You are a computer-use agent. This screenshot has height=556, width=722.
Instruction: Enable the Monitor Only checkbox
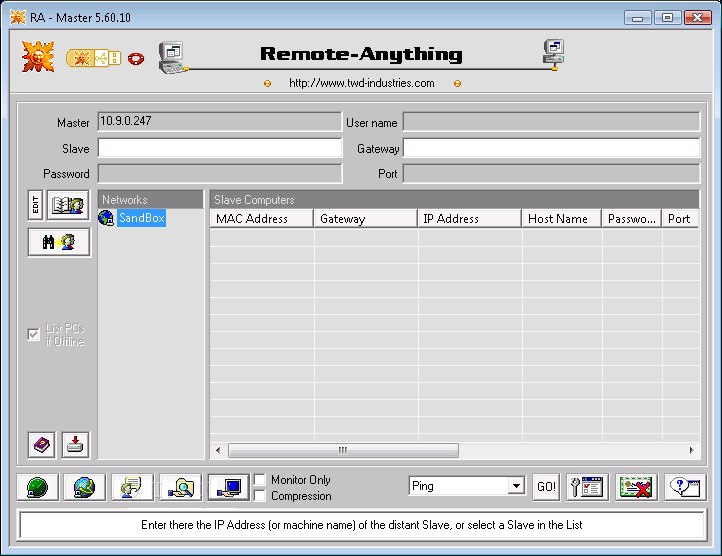[260, 480]
